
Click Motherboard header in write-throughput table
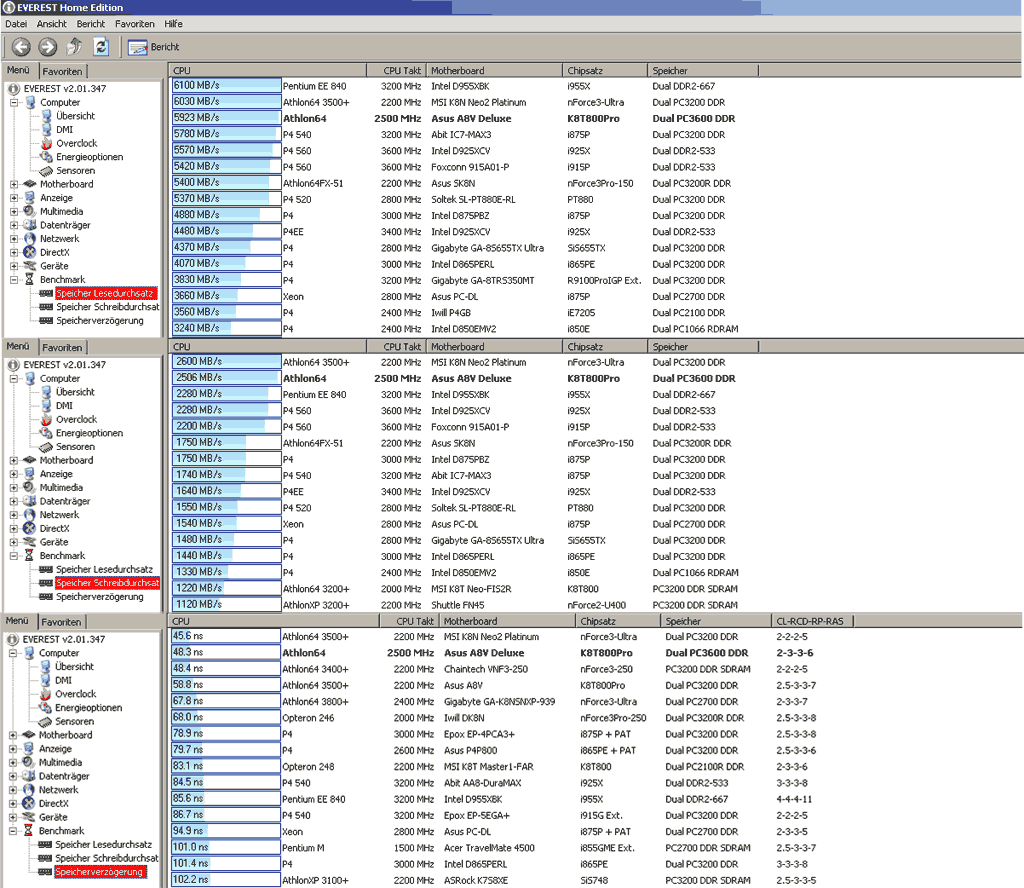tap(494, 347)
